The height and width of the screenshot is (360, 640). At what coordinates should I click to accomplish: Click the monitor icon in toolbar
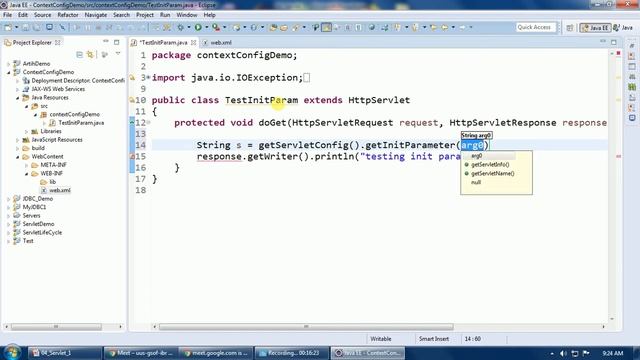click(x=49, y=27)
